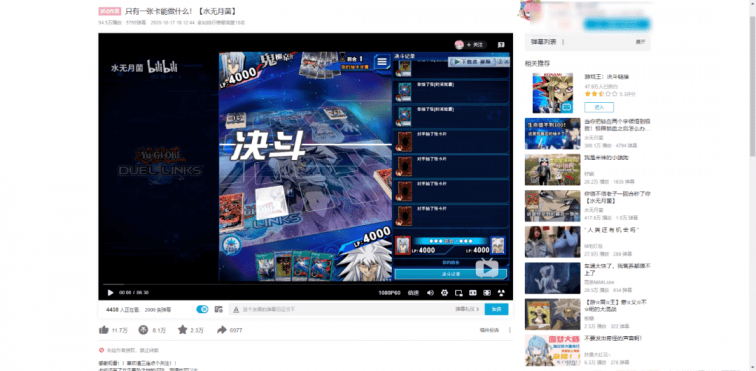Switch to wide screen mode icon
This screenshot has height=371, width=756.
pos(473,293)
